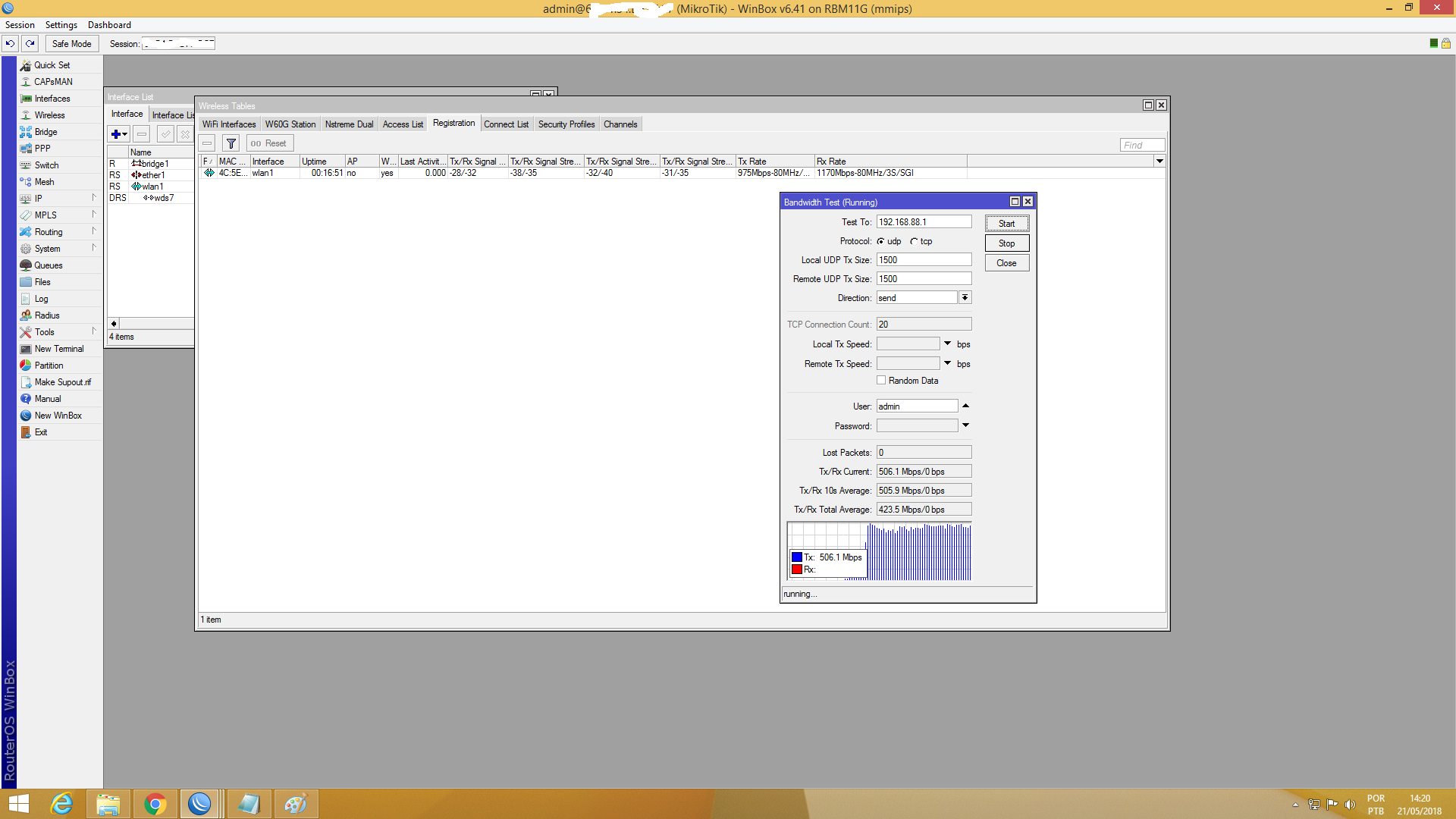Viewport: 1456px width, 819px height.
Task: Expand the Password field arrow
Action: 965,425
